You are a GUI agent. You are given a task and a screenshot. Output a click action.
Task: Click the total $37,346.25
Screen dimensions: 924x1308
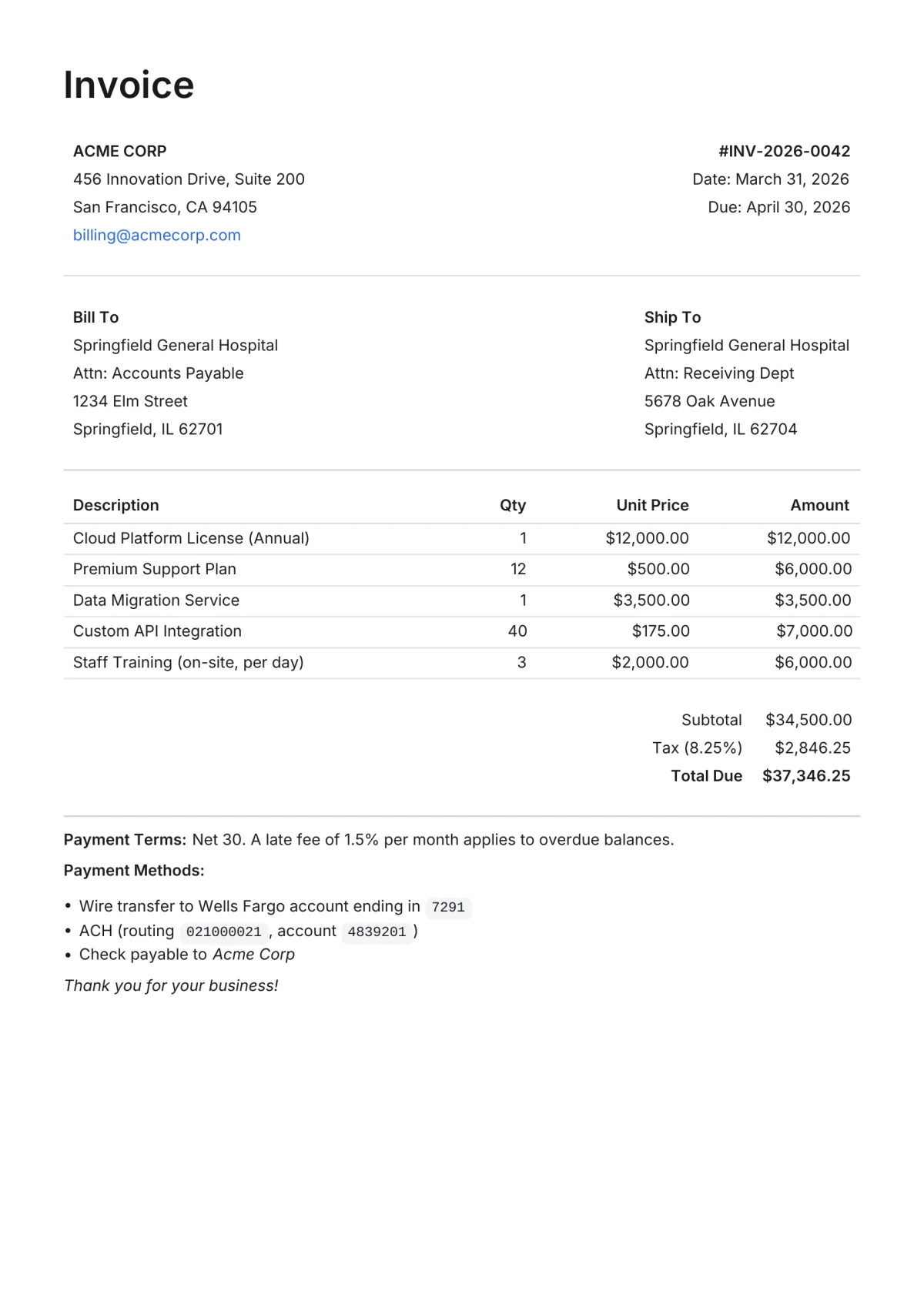coord(806,776)
